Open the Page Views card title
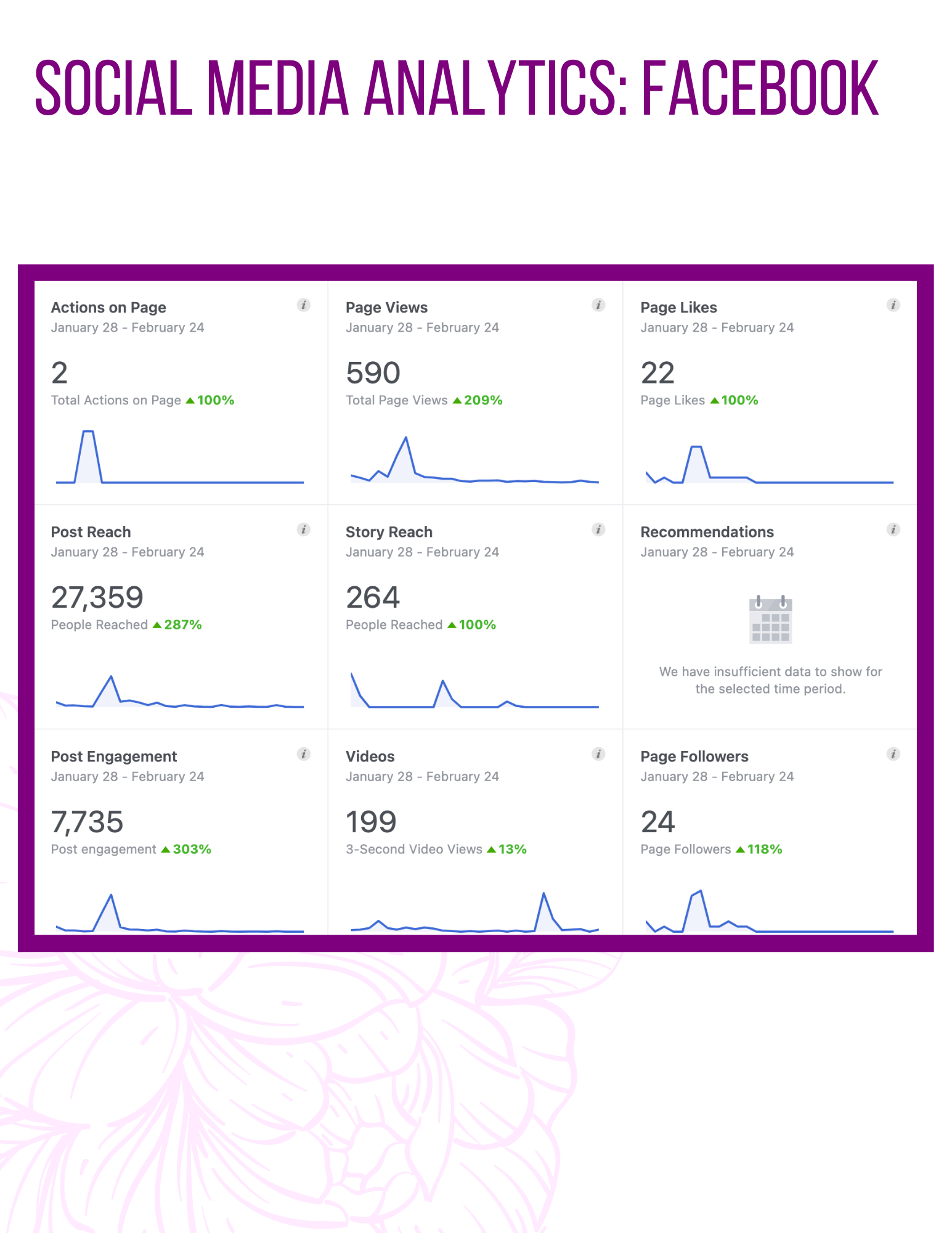 point(386,307)
